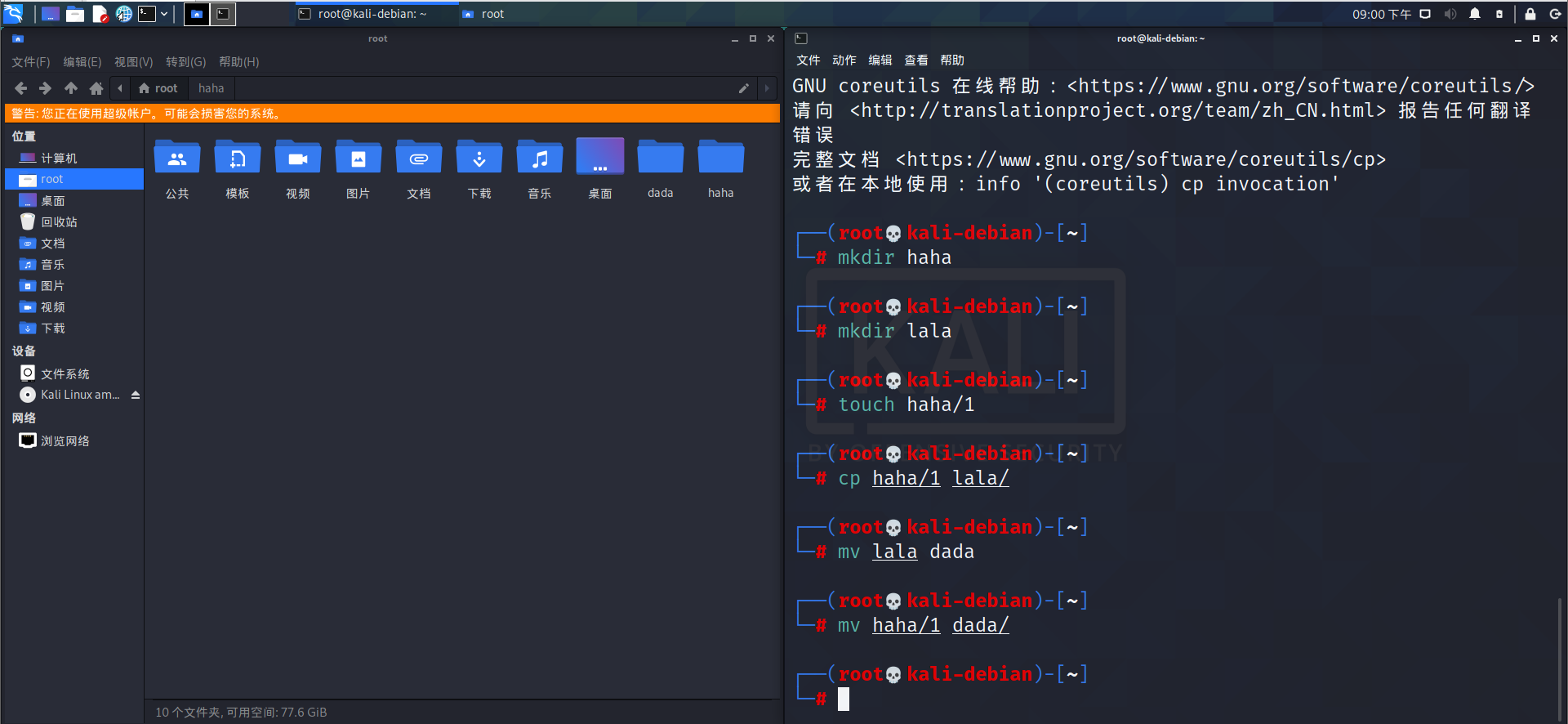The height and width of the screenshot is (724, 1568).
Task: Switch to the second workspace thumbnail
Action: click(223, 14)
